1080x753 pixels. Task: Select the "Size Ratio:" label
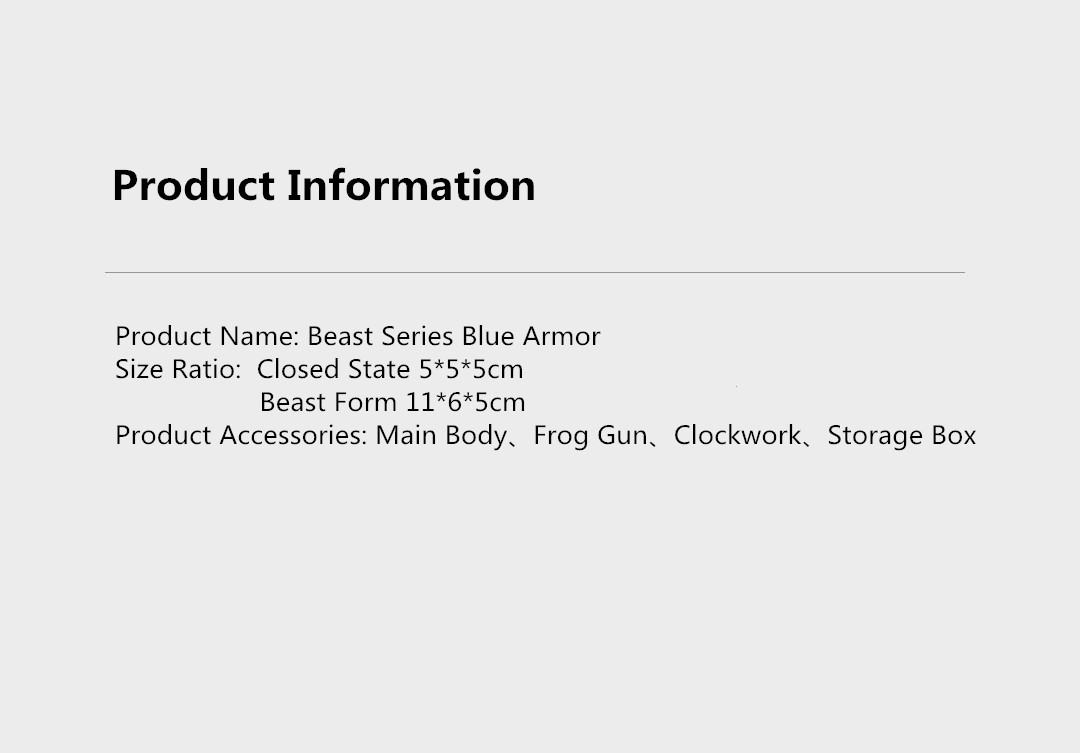[178, 370]
